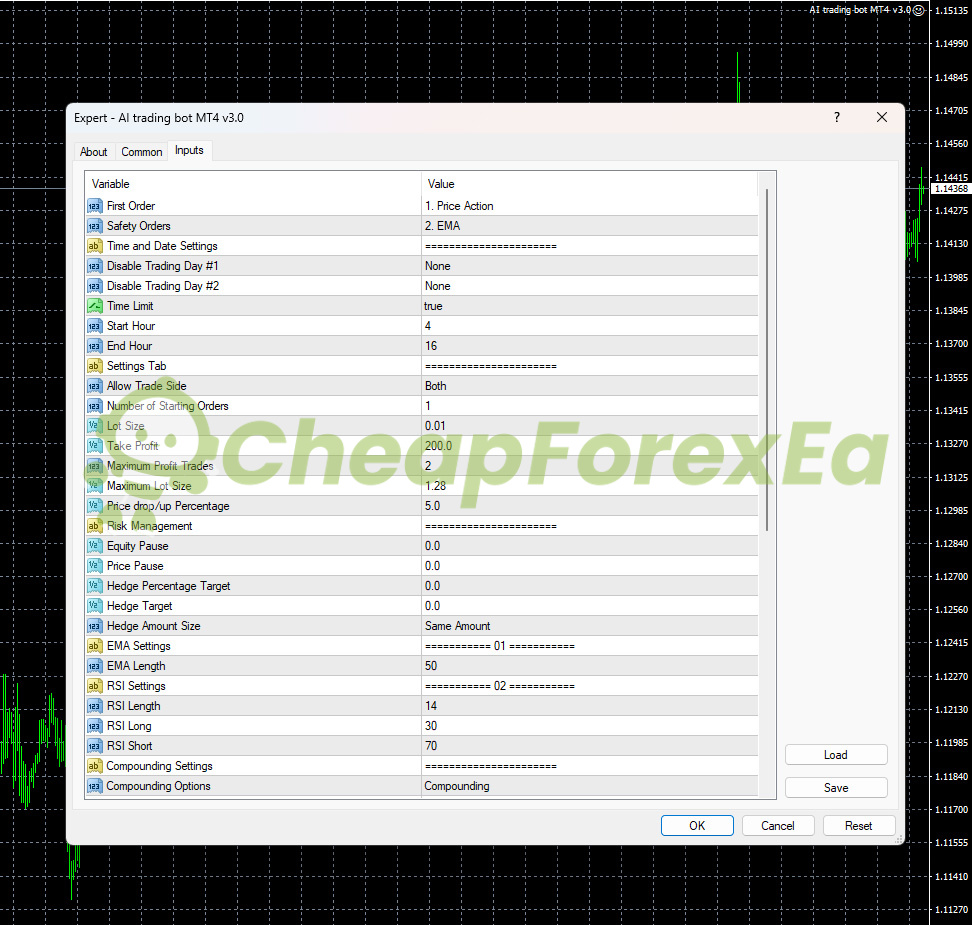Open Compounding Options Compounding value
The height and width of the screenshot is (925, 972).
(x=589, y=786)
